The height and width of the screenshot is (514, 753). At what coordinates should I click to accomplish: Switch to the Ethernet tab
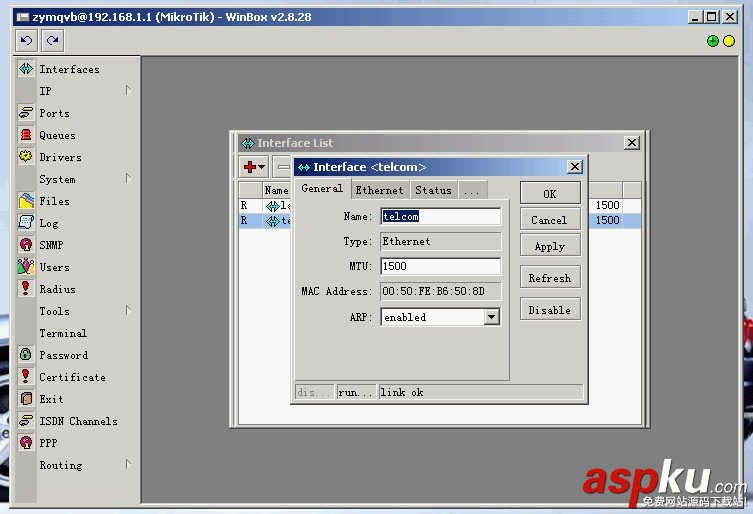point(379,190)
